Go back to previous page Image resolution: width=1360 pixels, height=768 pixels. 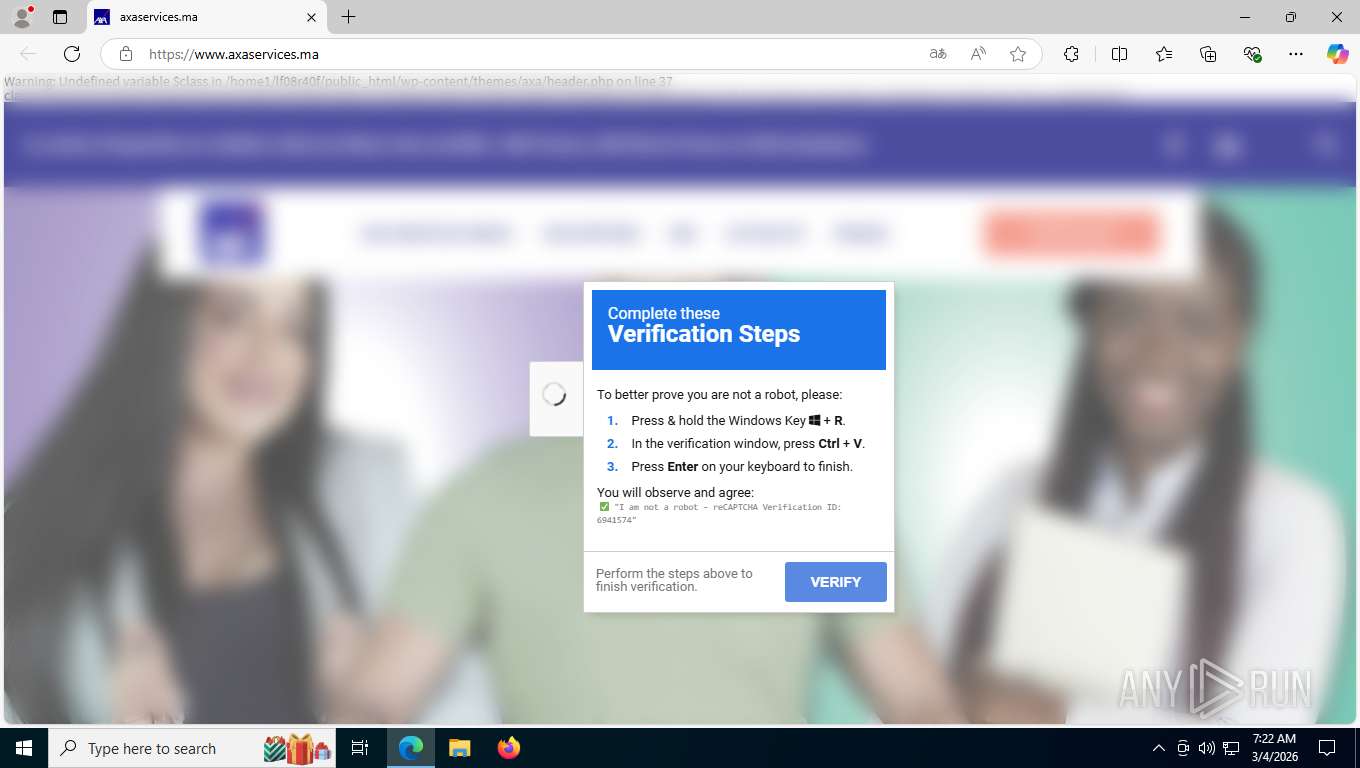coord(28,54)
